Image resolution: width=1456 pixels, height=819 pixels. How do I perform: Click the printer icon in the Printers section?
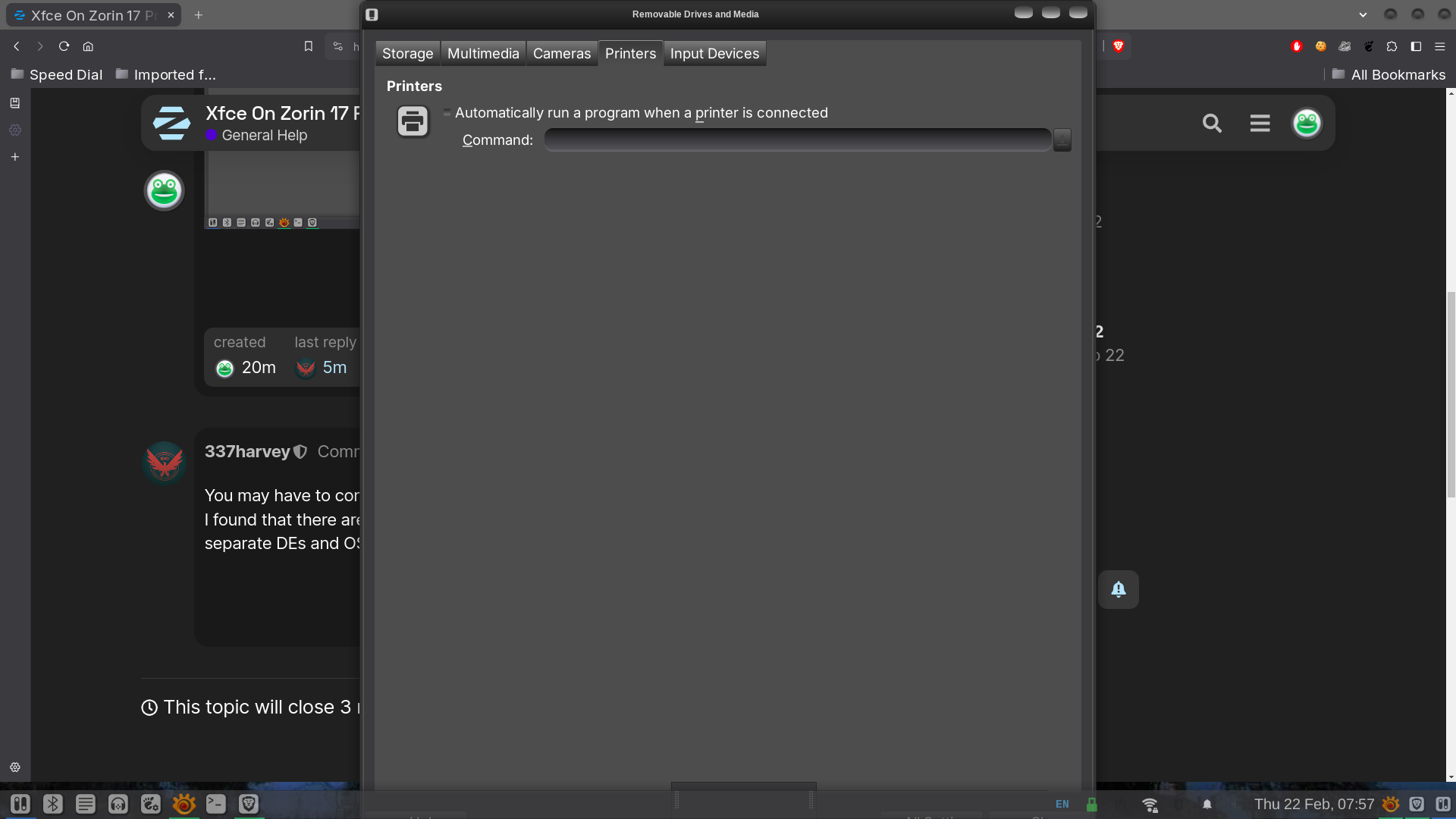pyautogui.click(x=412, y=121)
